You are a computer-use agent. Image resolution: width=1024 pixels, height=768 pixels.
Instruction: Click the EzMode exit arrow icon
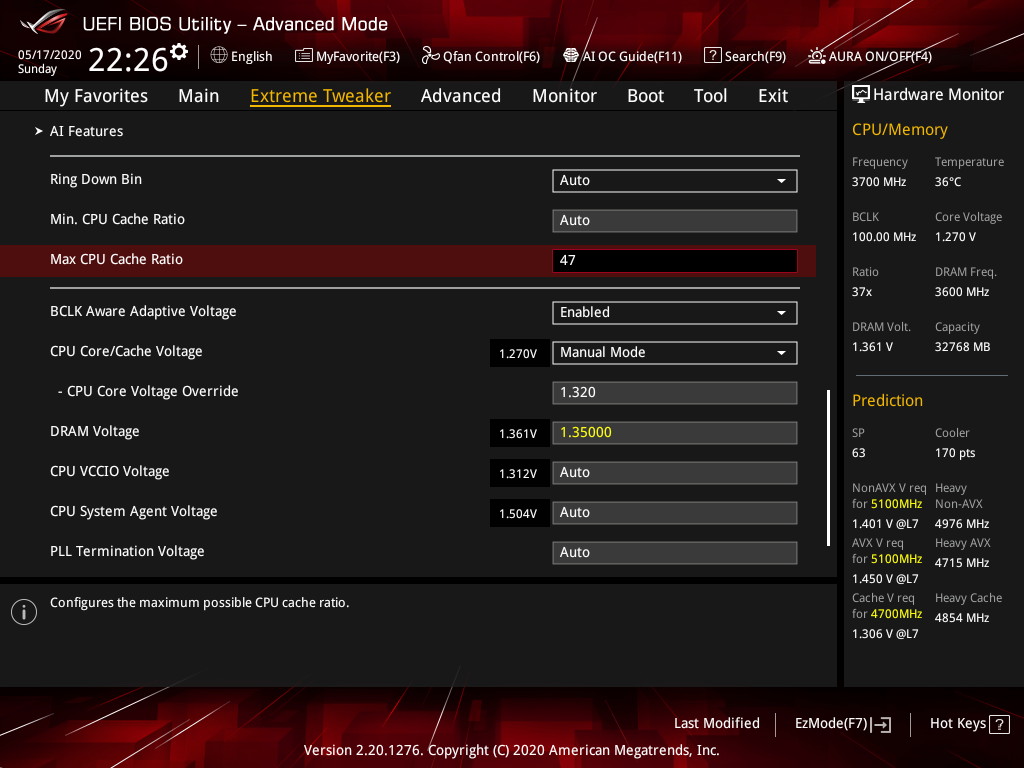click(882, 724)
